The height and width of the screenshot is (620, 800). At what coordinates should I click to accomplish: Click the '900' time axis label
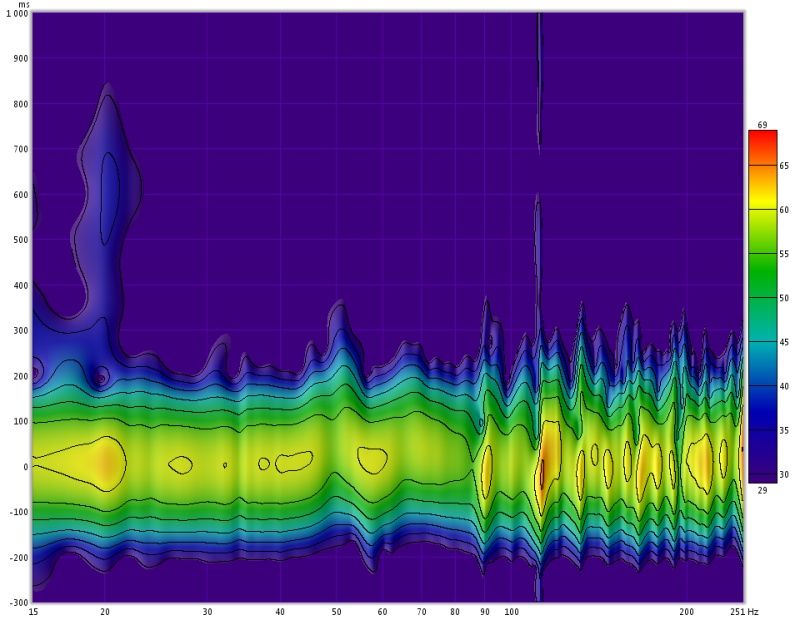coord(21,59)
